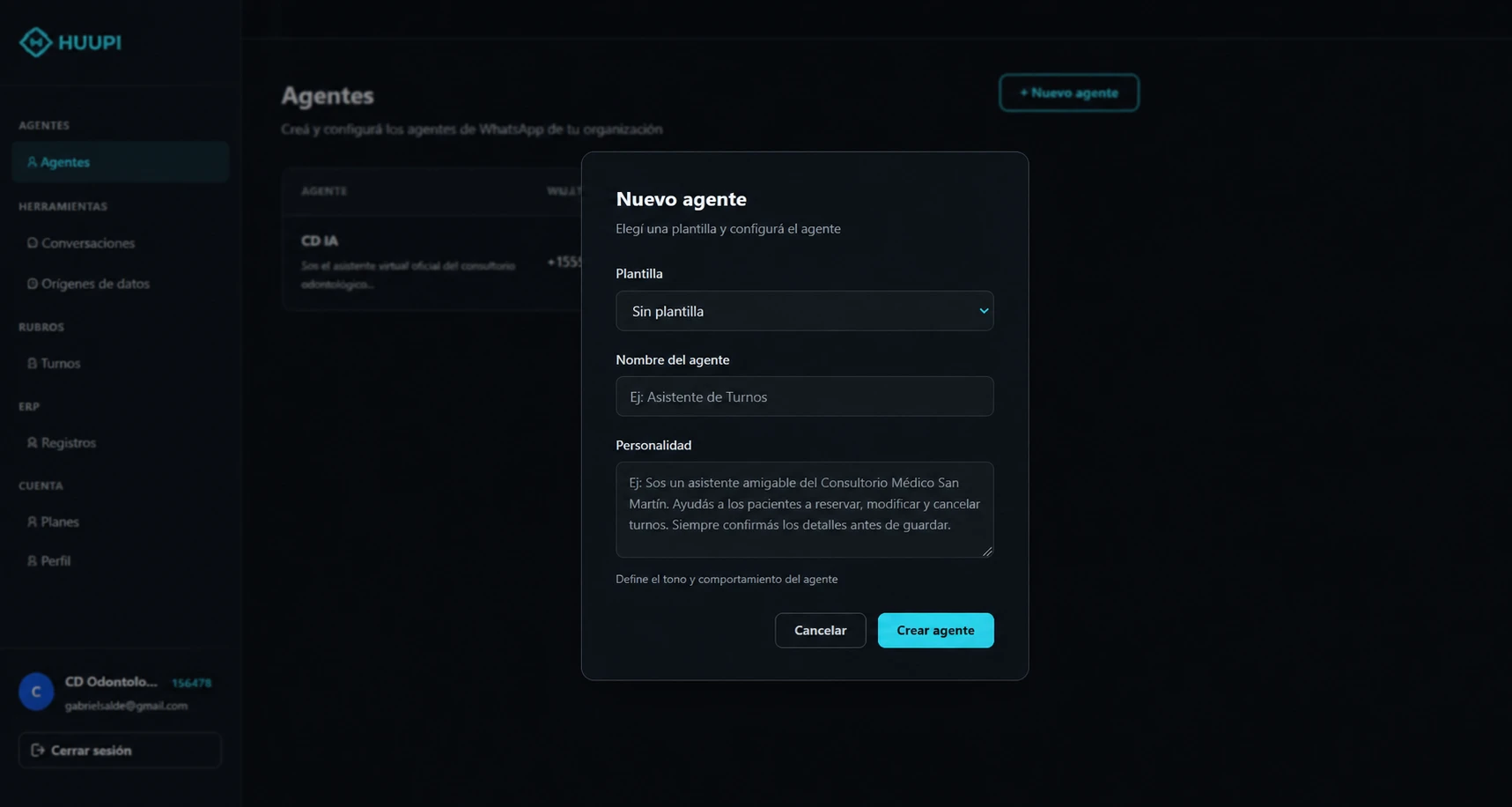The width and height of the screenshot is (1512, 807).
Task: Click the chevron arrow in the Plantilla selector
Action: 984,311
